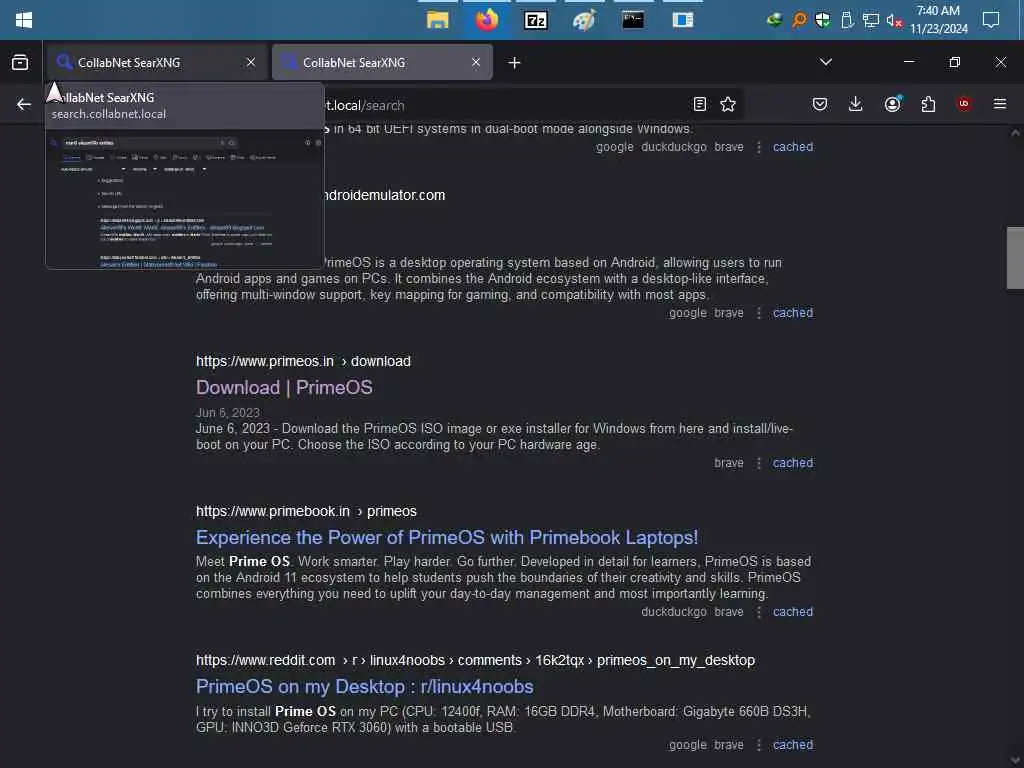Click duckduckgo engine label on Primebook result
Viewport: 1024px width, 768px height.
point(673,612)
